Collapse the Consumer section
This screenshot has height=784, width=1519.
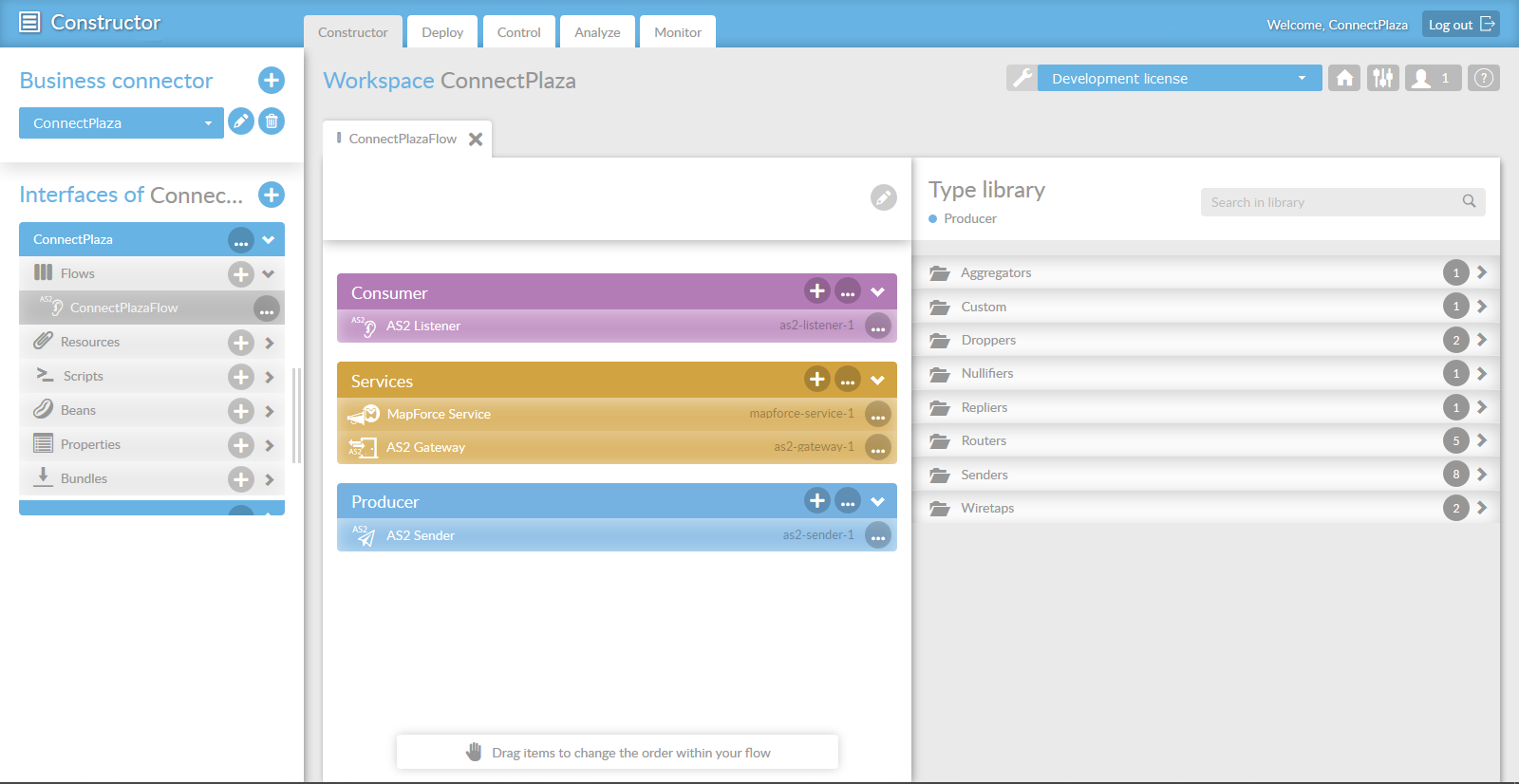878,291
